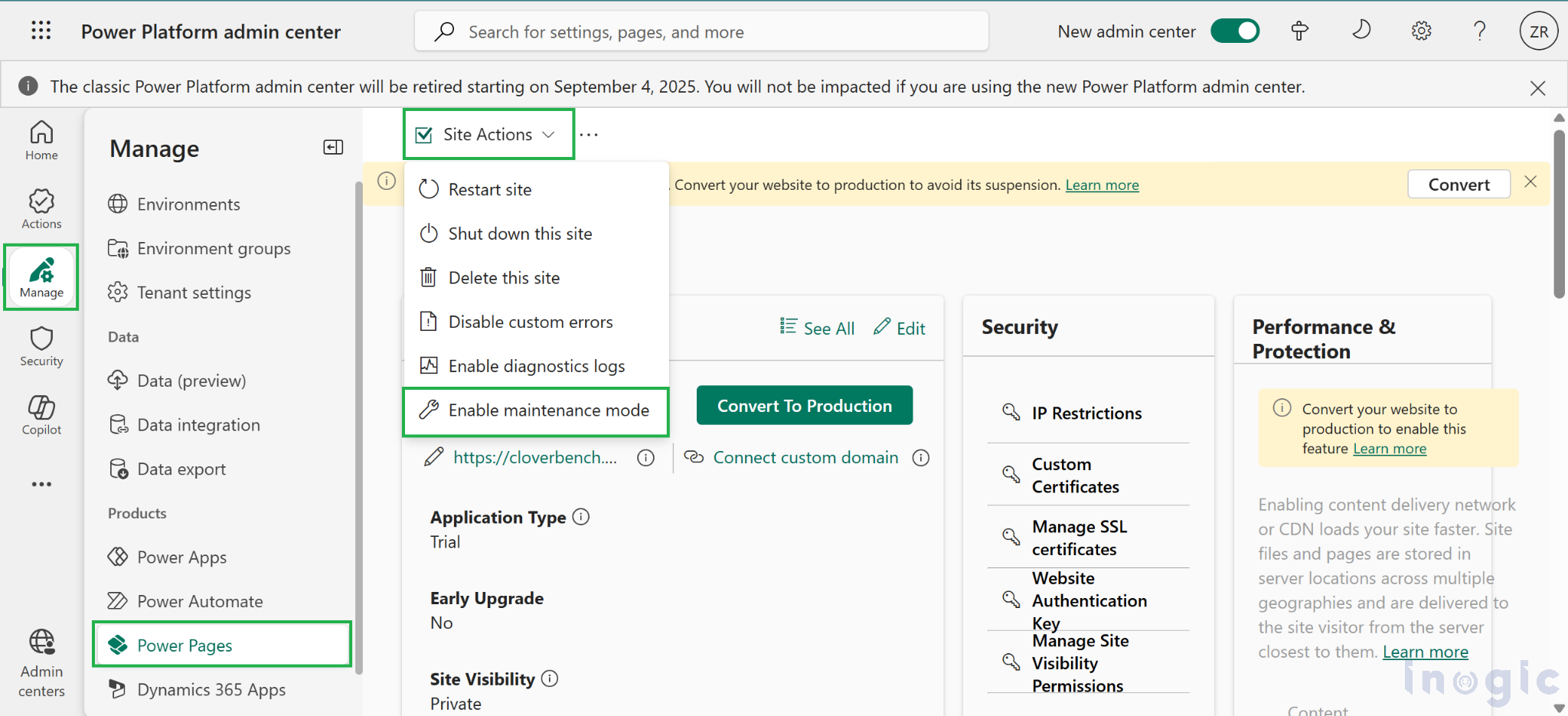Collapse the Manage navigation pane
Screen dimensions: 1568x716
333,147
